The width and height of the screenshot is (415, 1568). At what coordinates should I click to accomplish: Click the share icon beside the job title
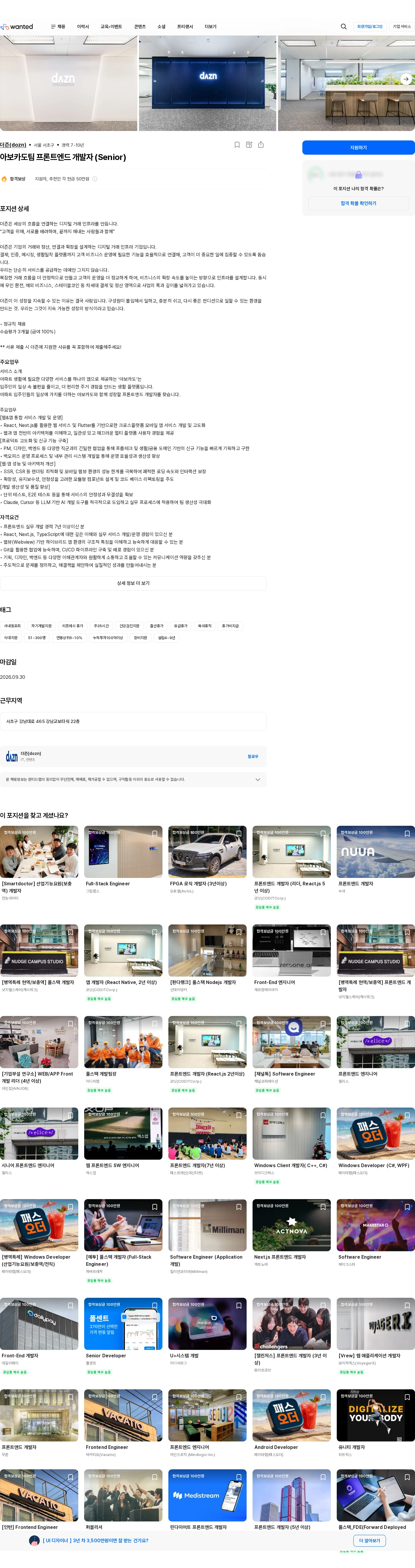261,145
